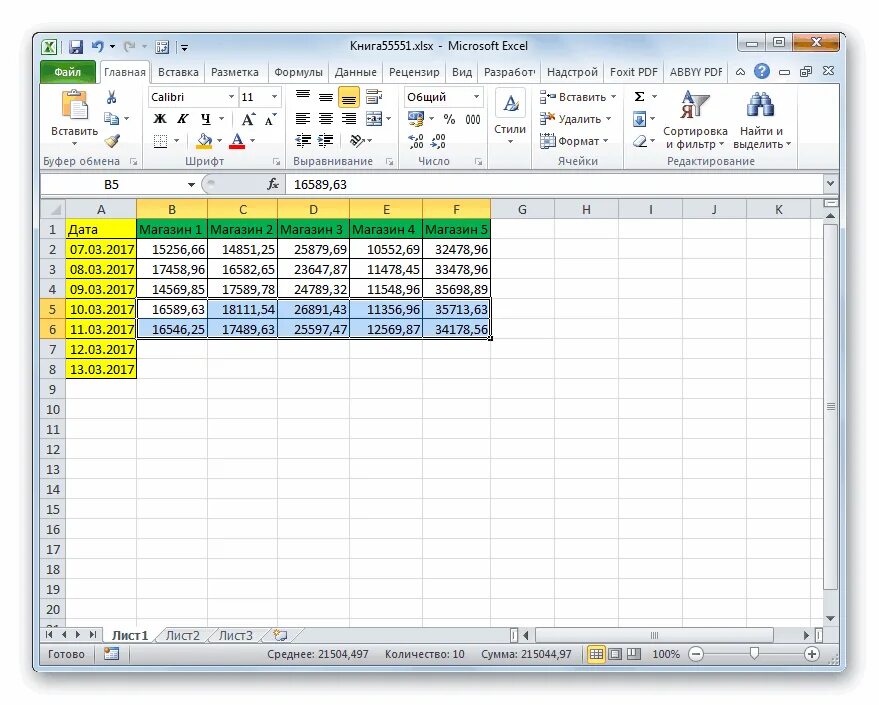Click the formula bar showing 16589,63
Screen dimensions: 879x705
click(x=554, y=184)
